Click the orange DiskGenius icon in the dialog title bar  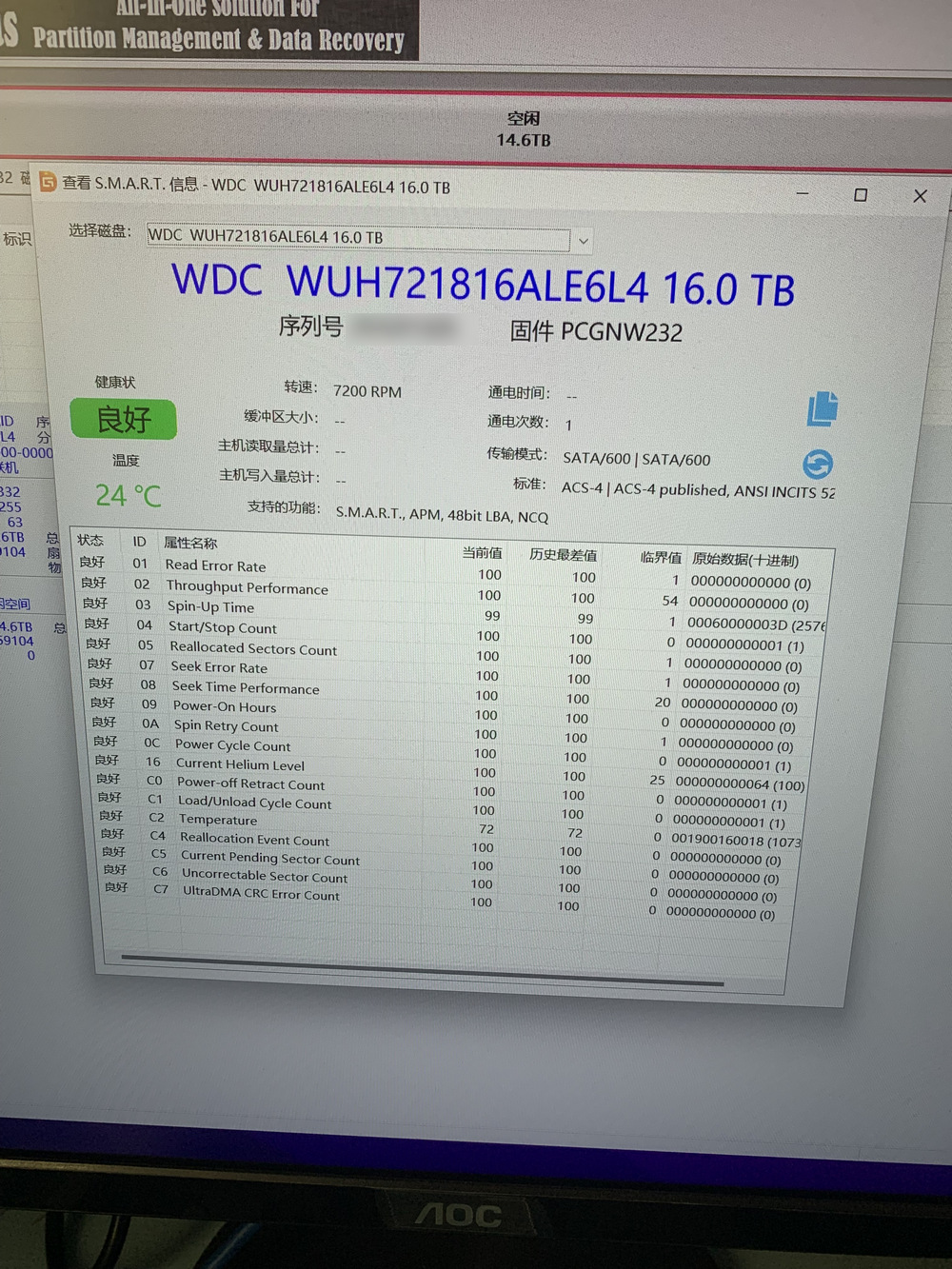click(49, 181)
